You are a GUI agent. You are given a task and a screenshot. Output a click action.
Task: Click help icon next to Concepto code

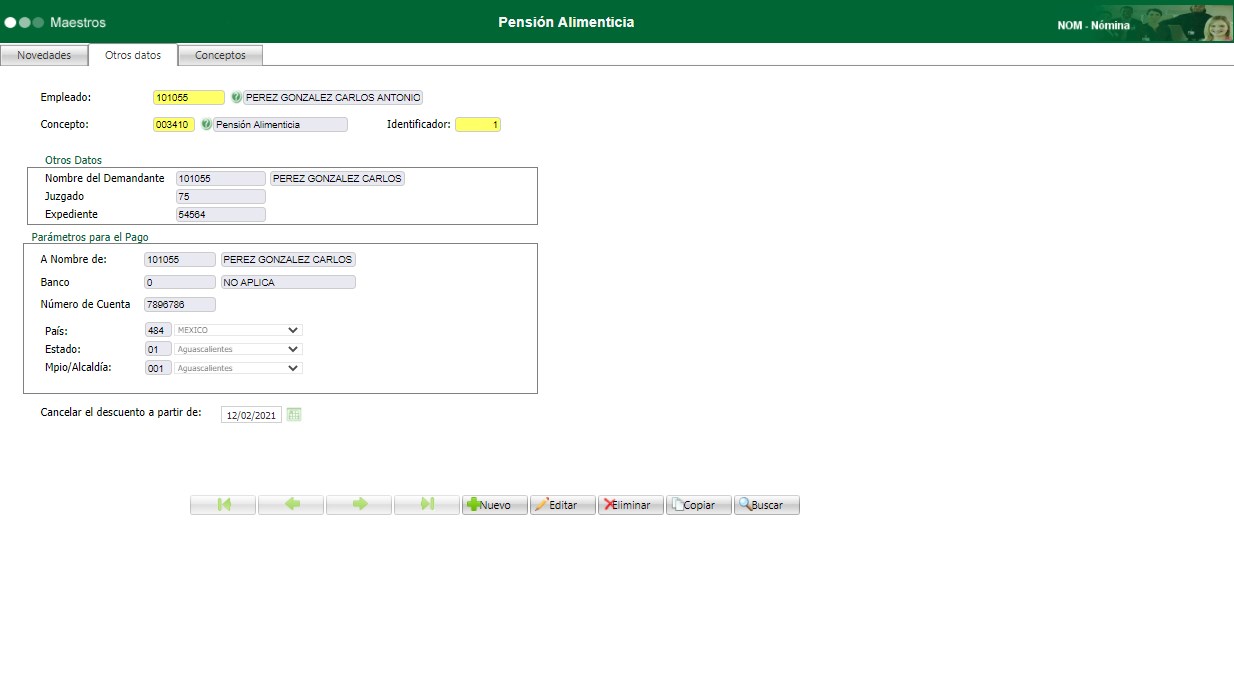click(x=207, y=125)
